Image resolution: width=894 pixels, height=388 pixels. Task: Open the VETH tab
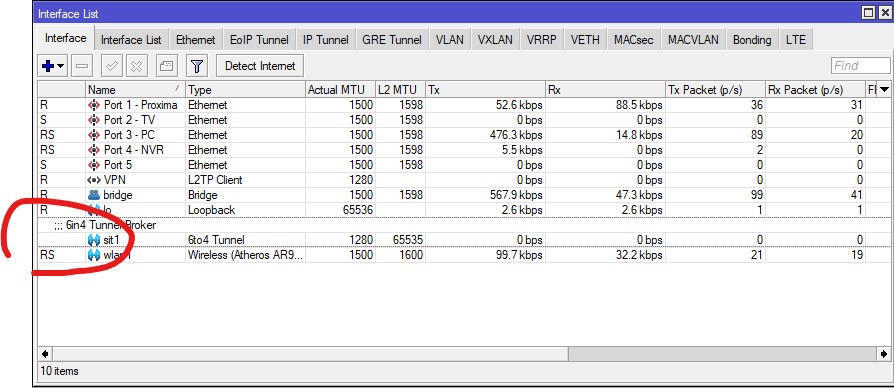tap(585, 40)
